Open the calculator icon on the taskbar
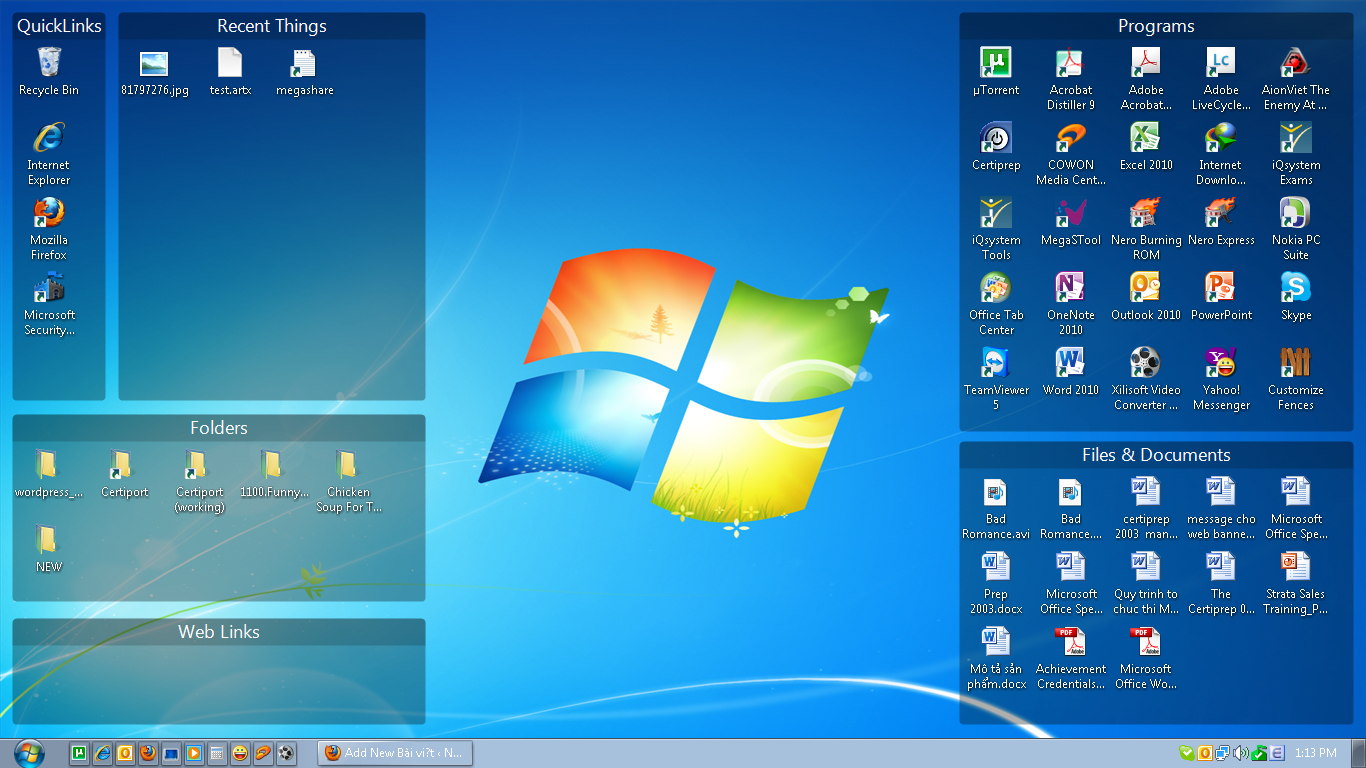Viewport: 1366px width, 768px height. click(x=217, y=753)
